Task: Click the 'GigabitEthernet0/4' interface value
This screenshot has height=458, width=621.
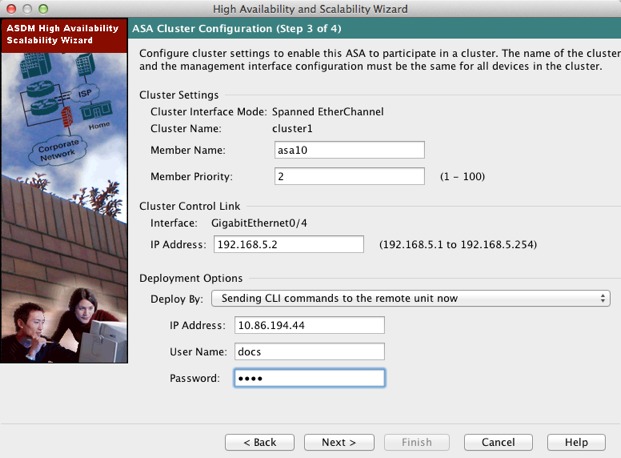Action: pyautogui.click(x=259, y=223)
